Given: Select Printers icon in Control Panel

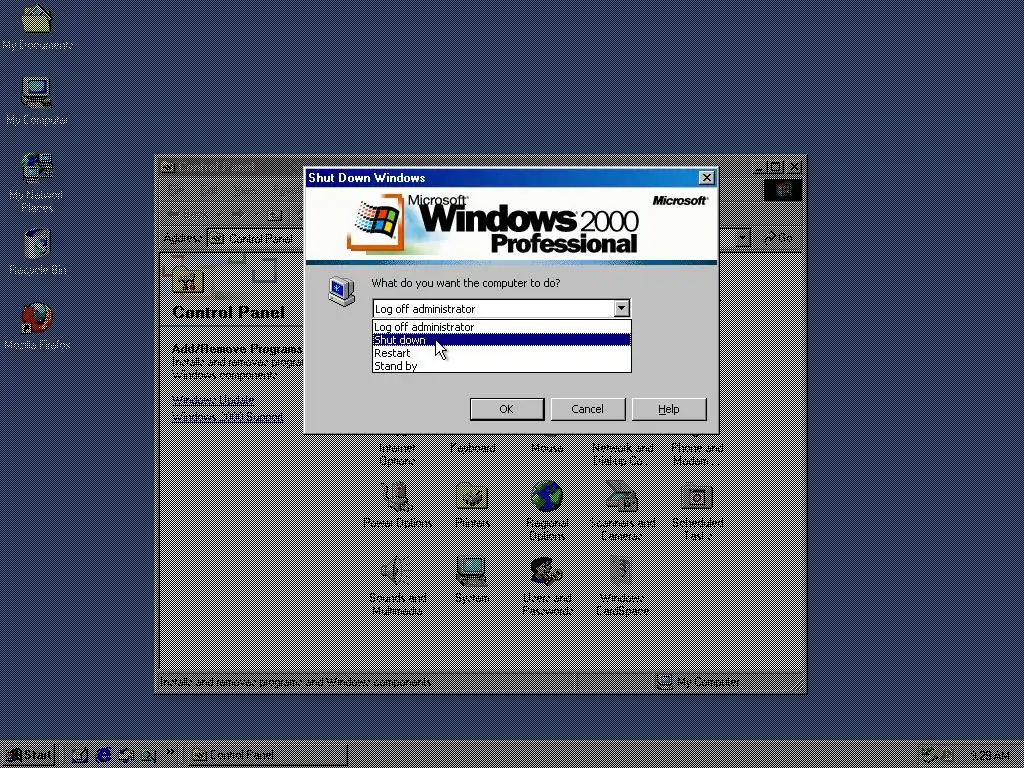Looking at the screenshot, I should [x=472, y=504].
